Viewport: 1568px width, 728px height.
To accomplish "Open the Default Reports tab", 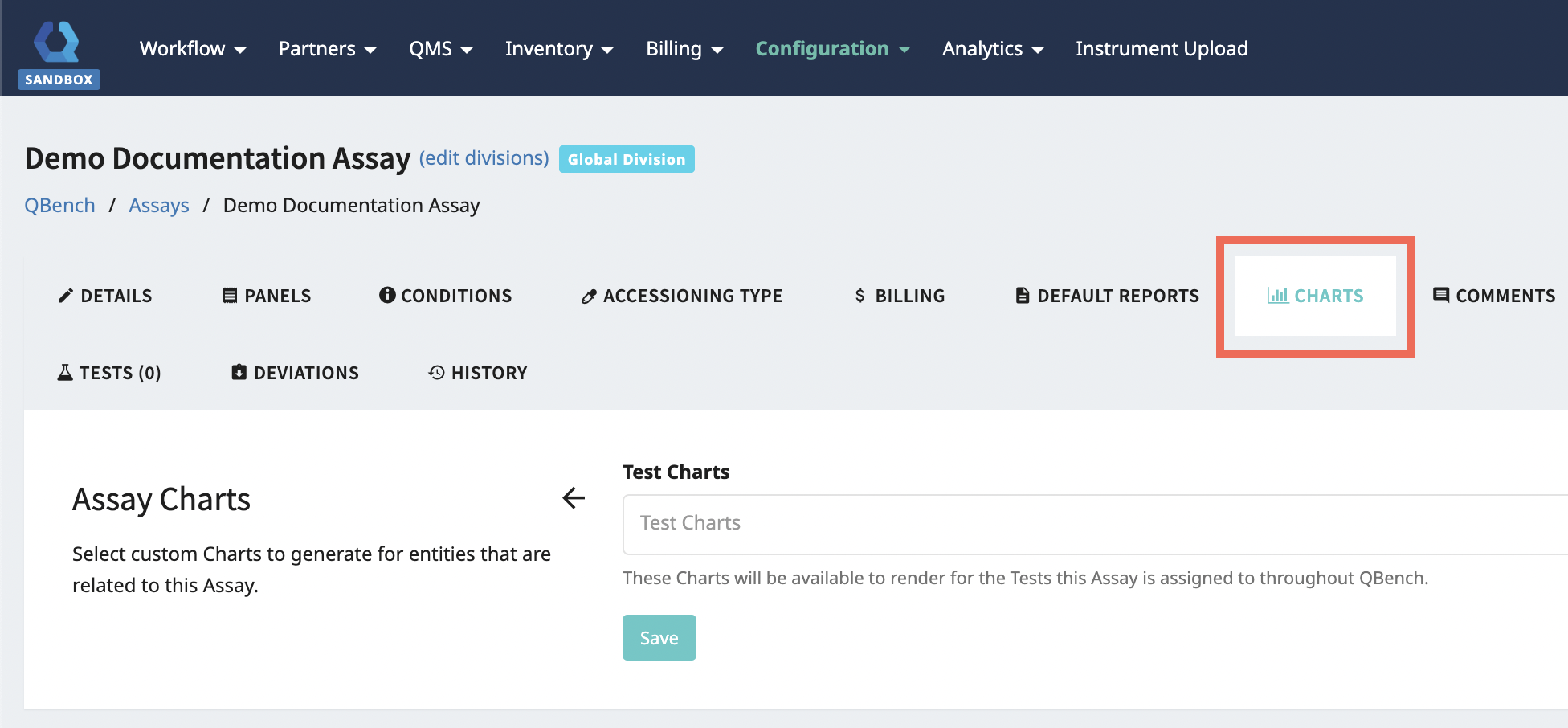I will click(x=1107, y=296).
